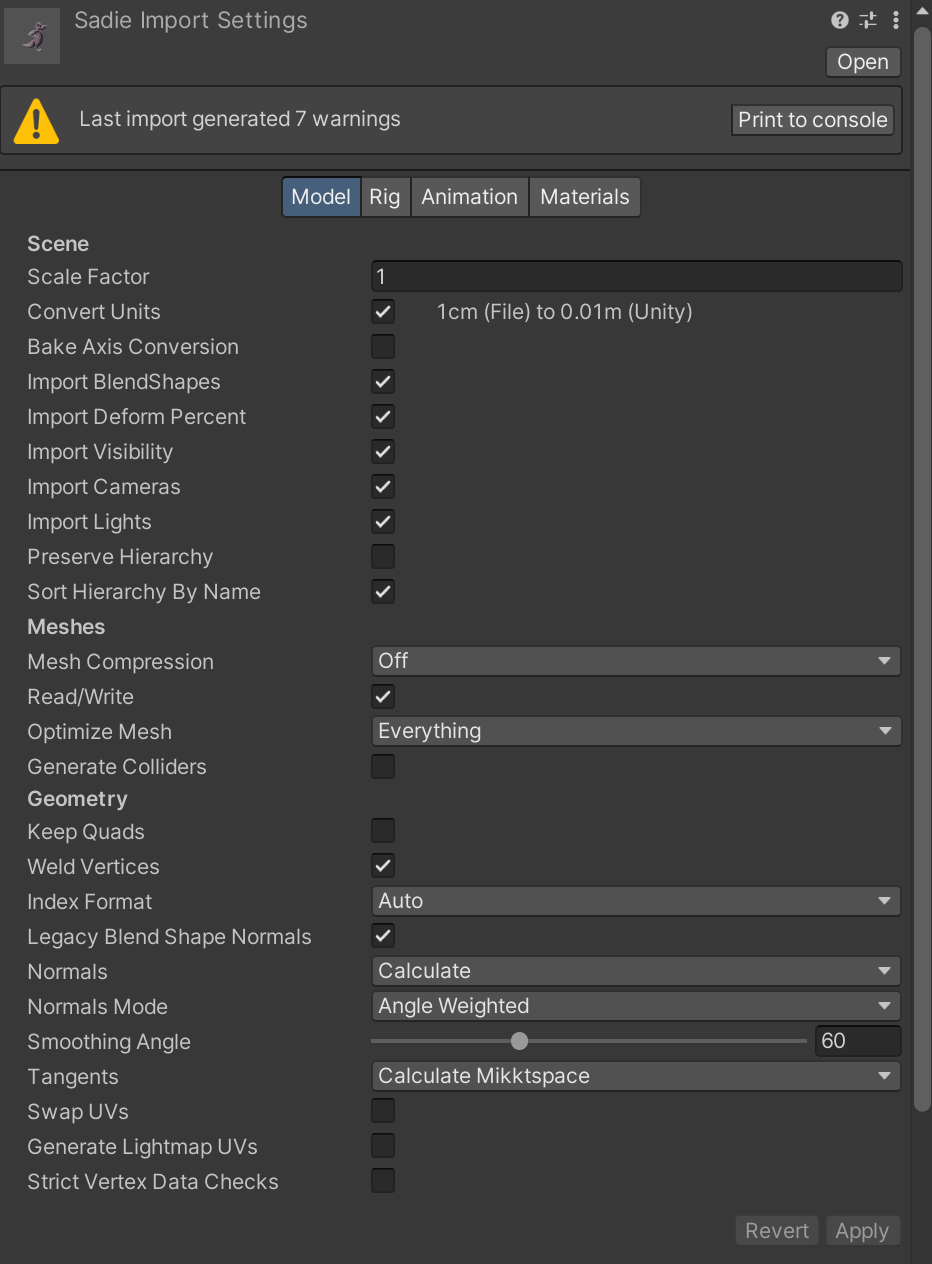The height and width of the screenshot is (1264, 932).
Task: Click the Scale Factor label
Action: coord(88,277)
